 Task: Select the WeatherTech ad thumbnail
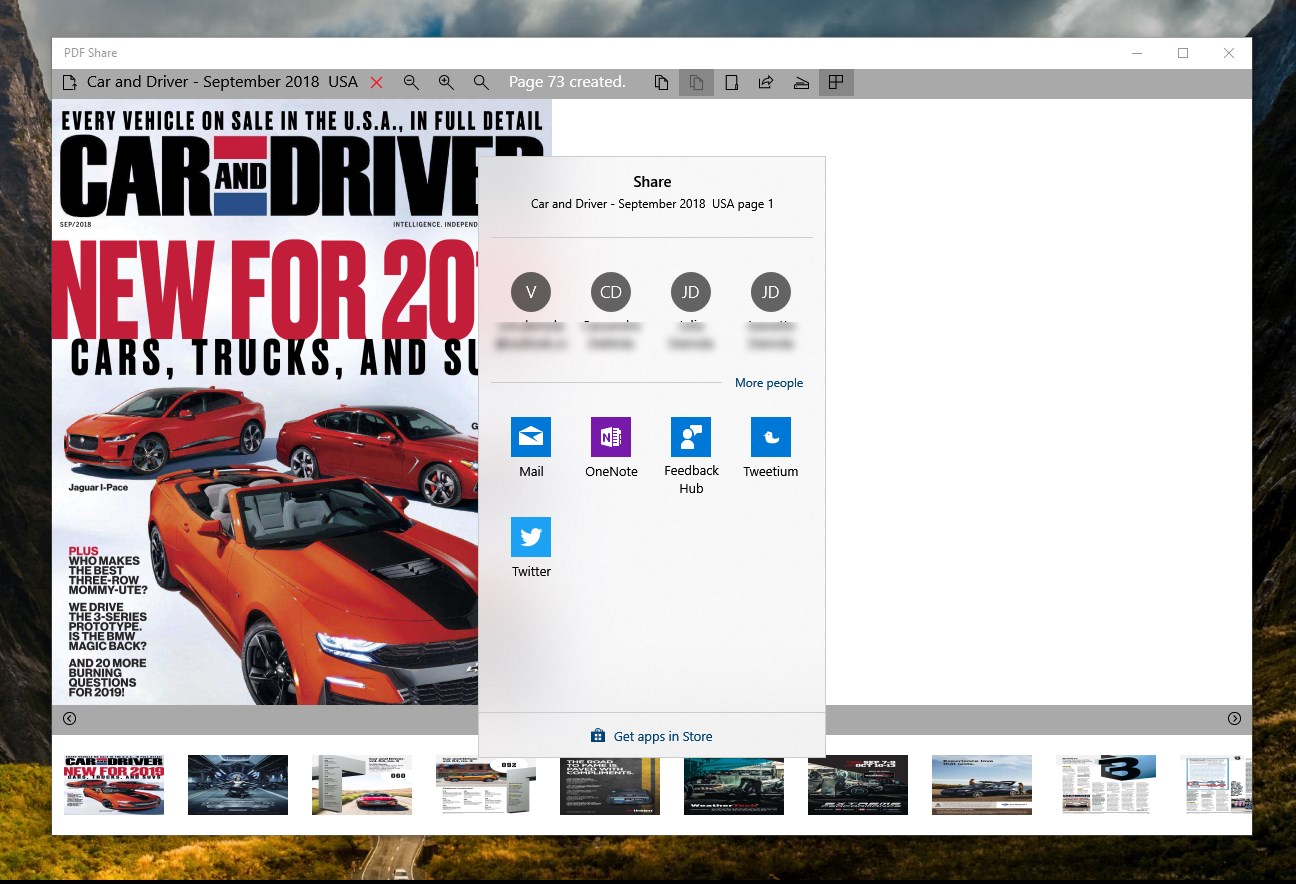(x=734, y=785)
